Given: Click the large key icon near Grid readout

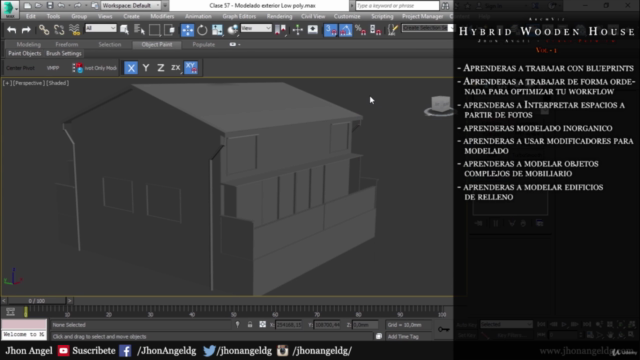Looking at the screenshot, I should tap(444, 329).
